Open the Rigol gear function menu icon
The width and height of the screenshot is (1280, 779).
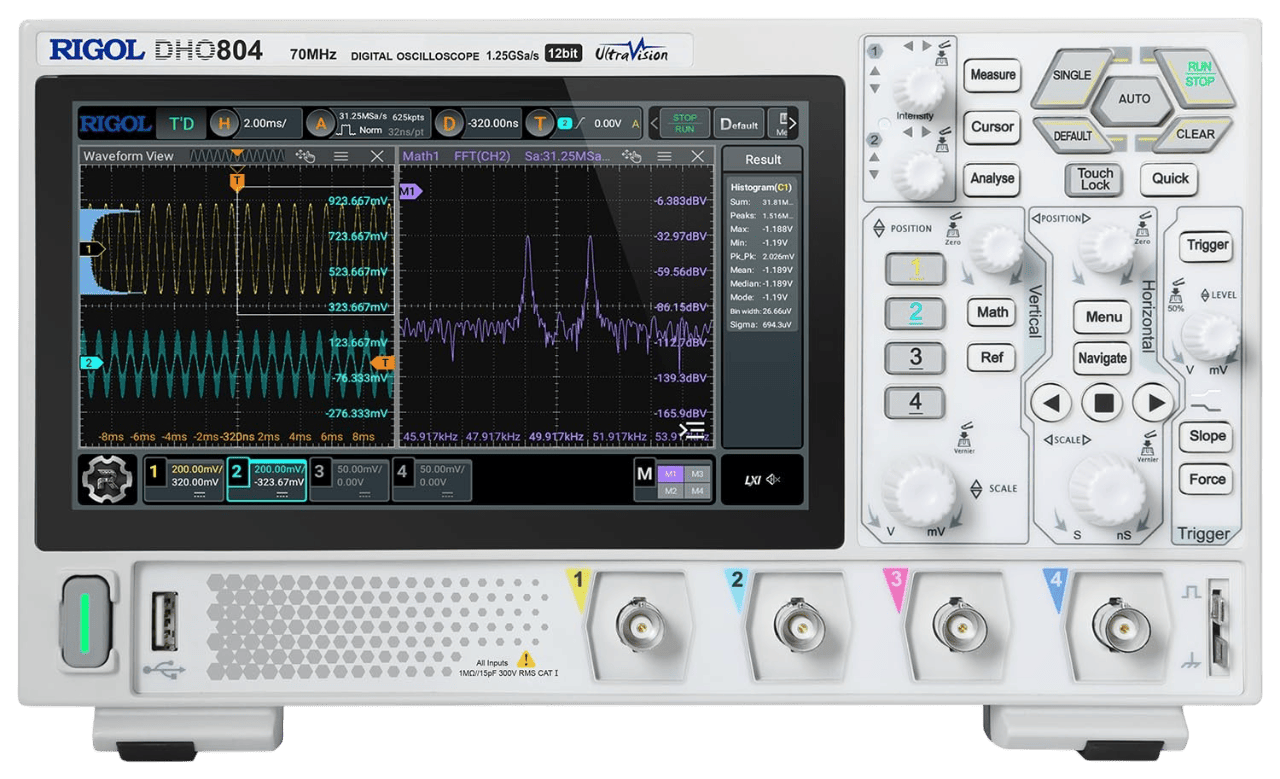tap(107, 479)
